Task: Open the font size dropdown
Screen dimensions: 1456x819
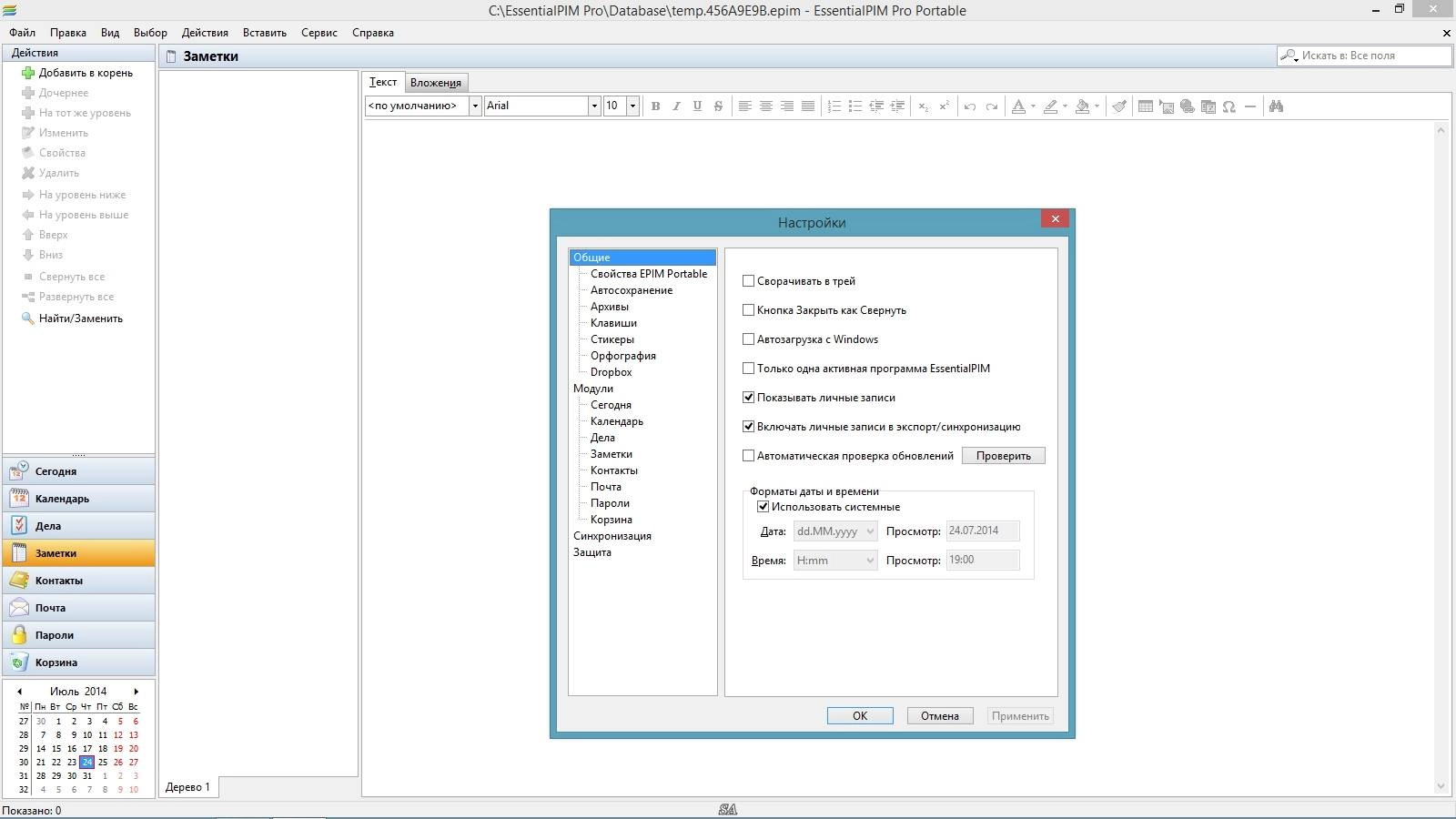Action: coord(632,106)
